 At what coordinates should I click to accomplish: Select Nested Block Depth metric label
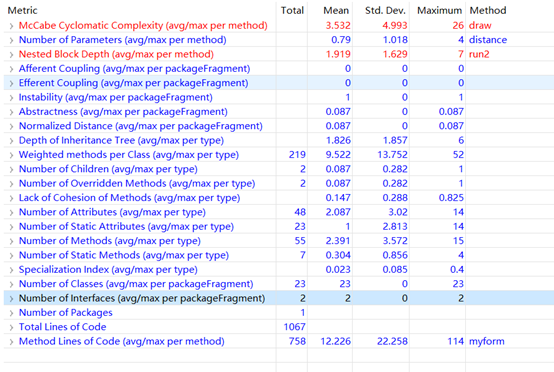(x=116, y=54)
